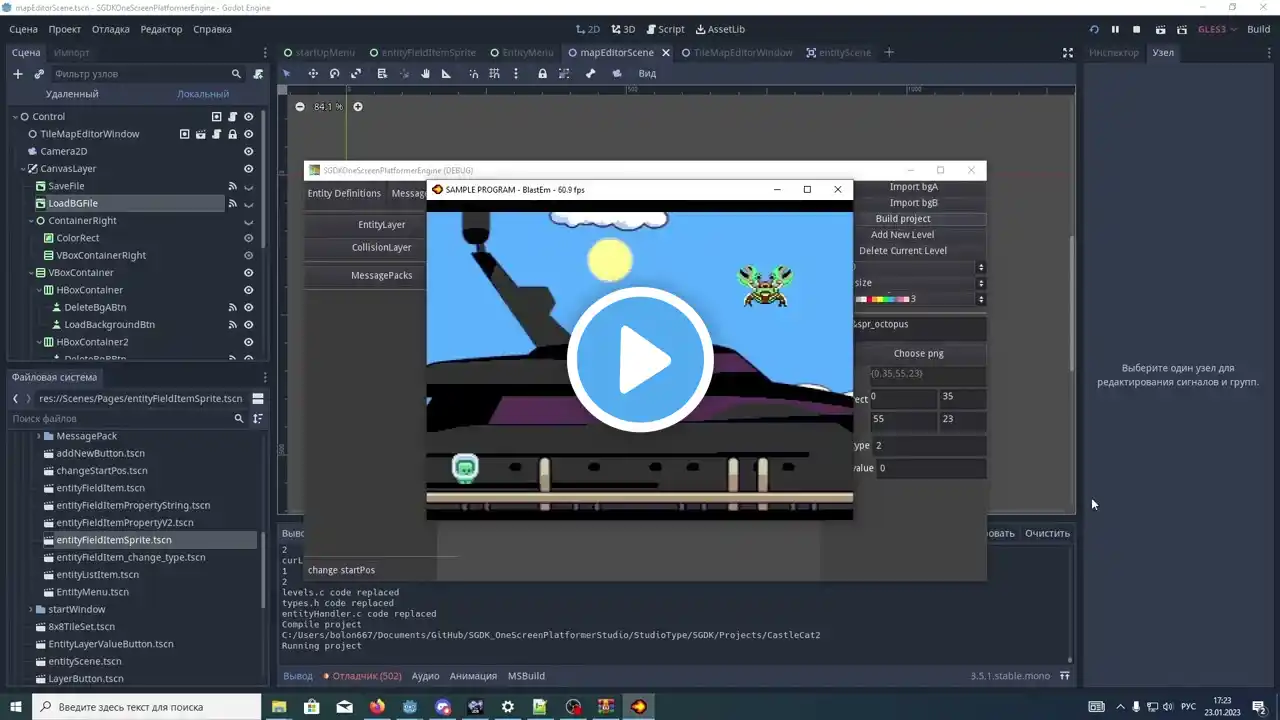Toggle visibility of Control node
Screen dimensions: 1280x720
[249, 117]
